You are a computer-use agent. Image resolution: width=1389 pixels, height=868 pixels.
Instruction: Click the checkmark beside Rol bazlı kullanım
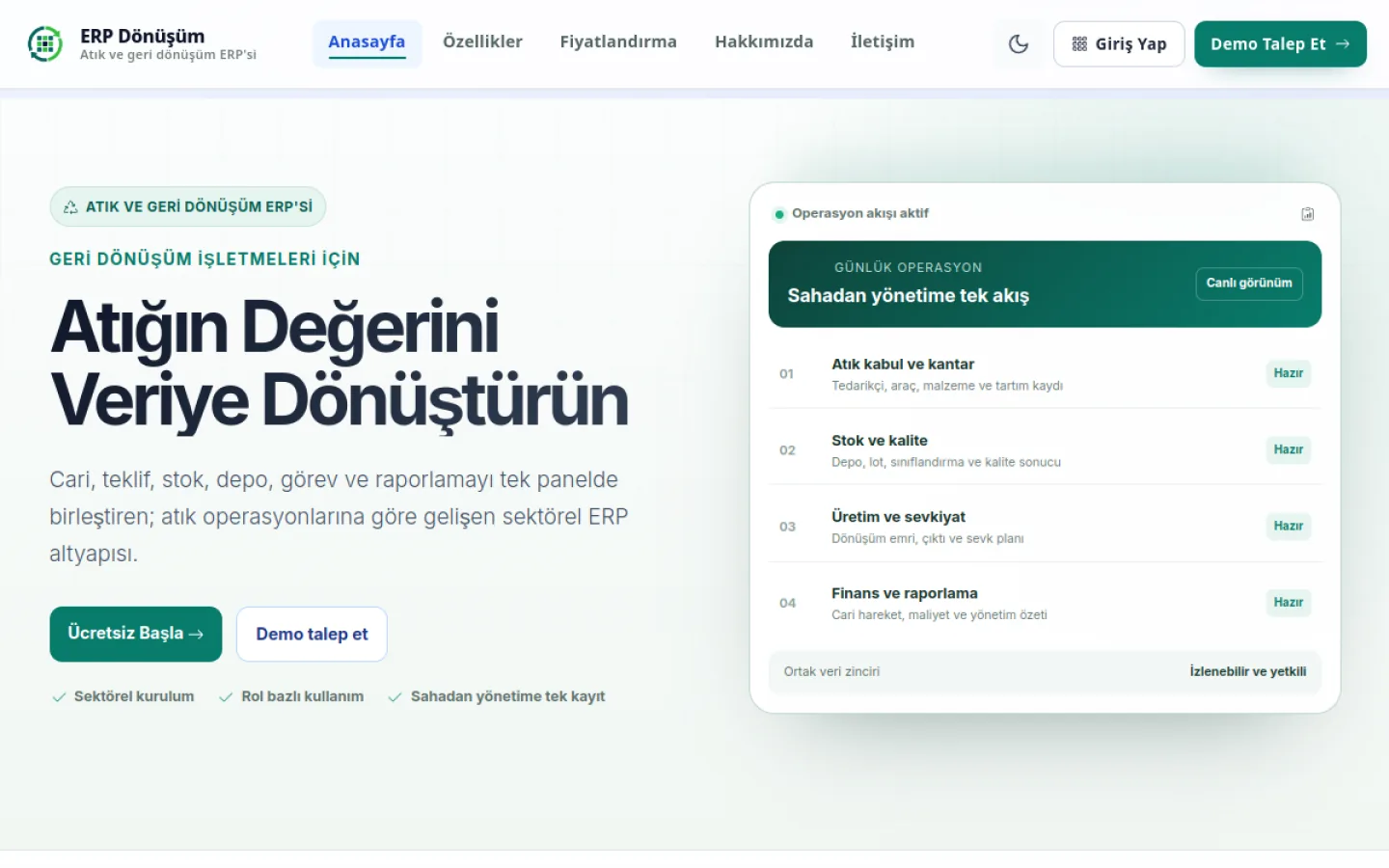tap(226, 697)
